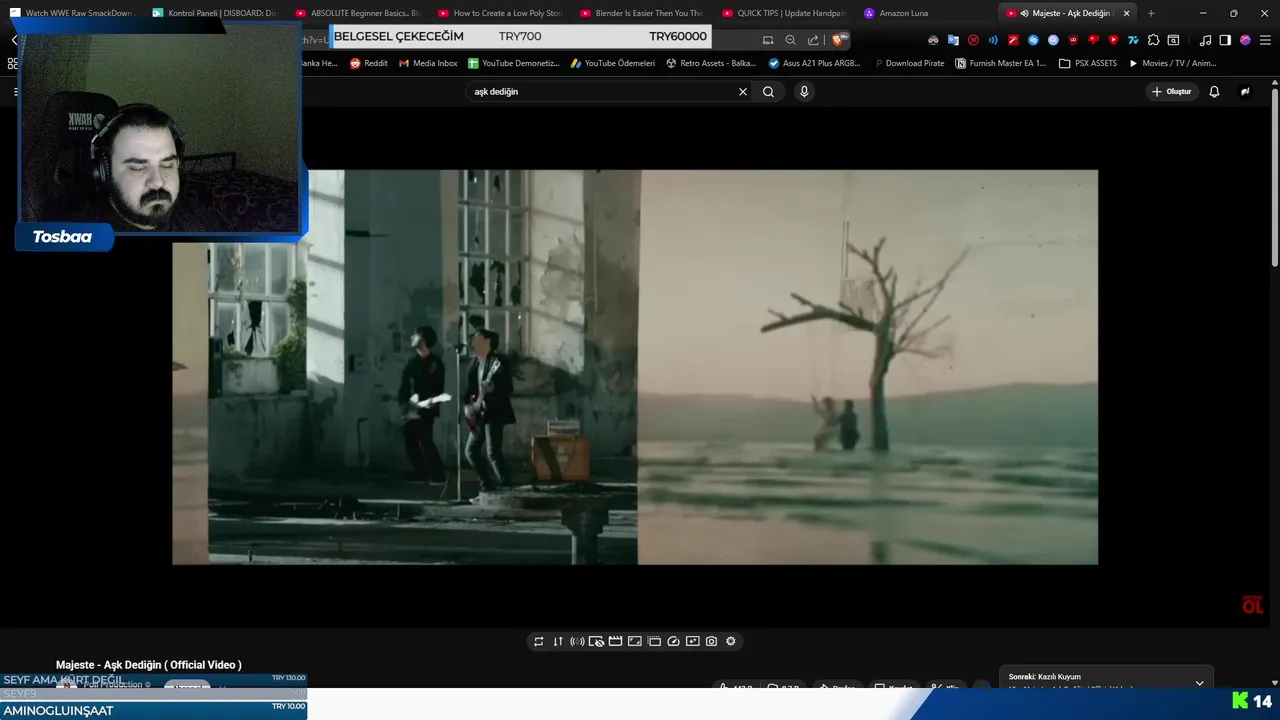Click the page vertical scrollbar

[x=1274, y=178]
